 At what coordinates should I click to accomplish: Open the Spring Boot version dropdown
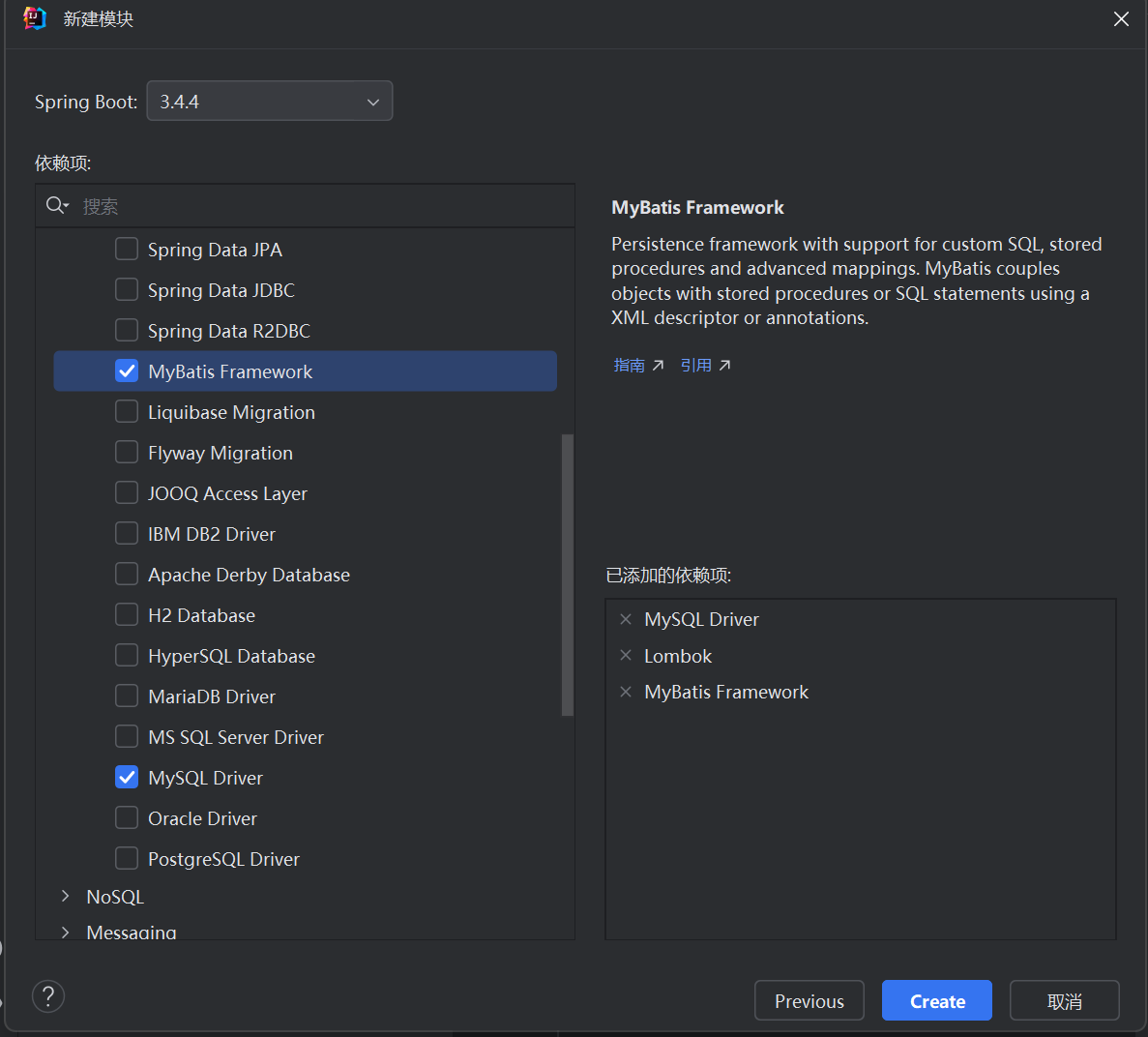click(270, 101)
